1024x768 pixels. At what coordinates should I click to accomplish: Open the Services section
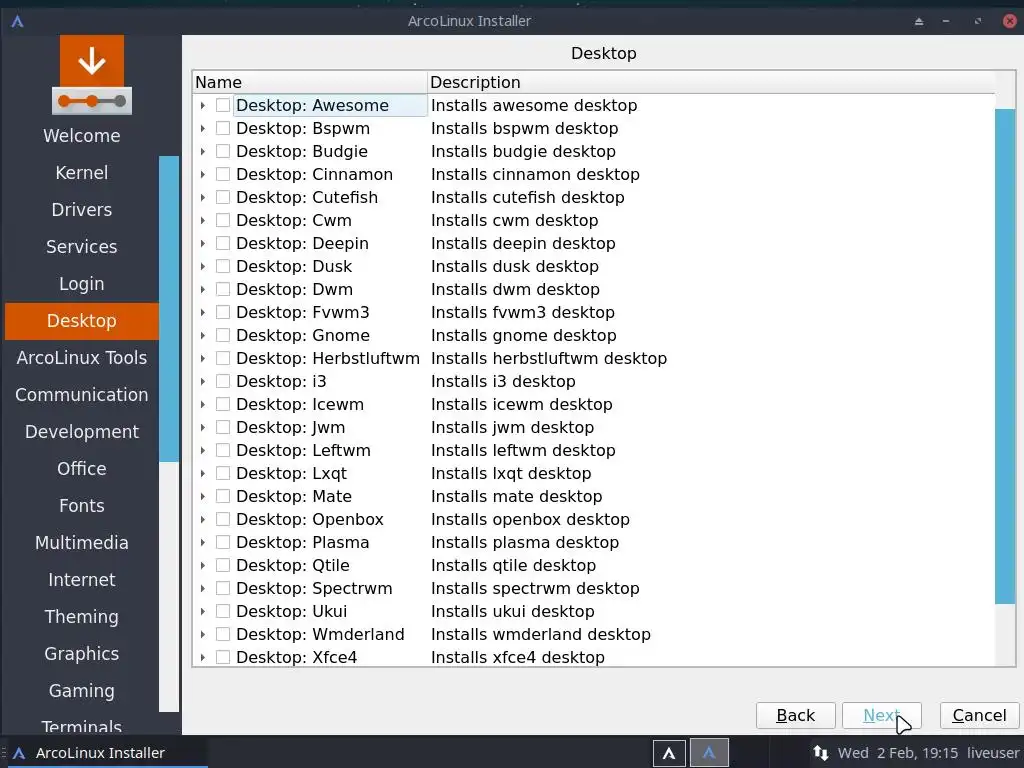click(x=82, y=247)
